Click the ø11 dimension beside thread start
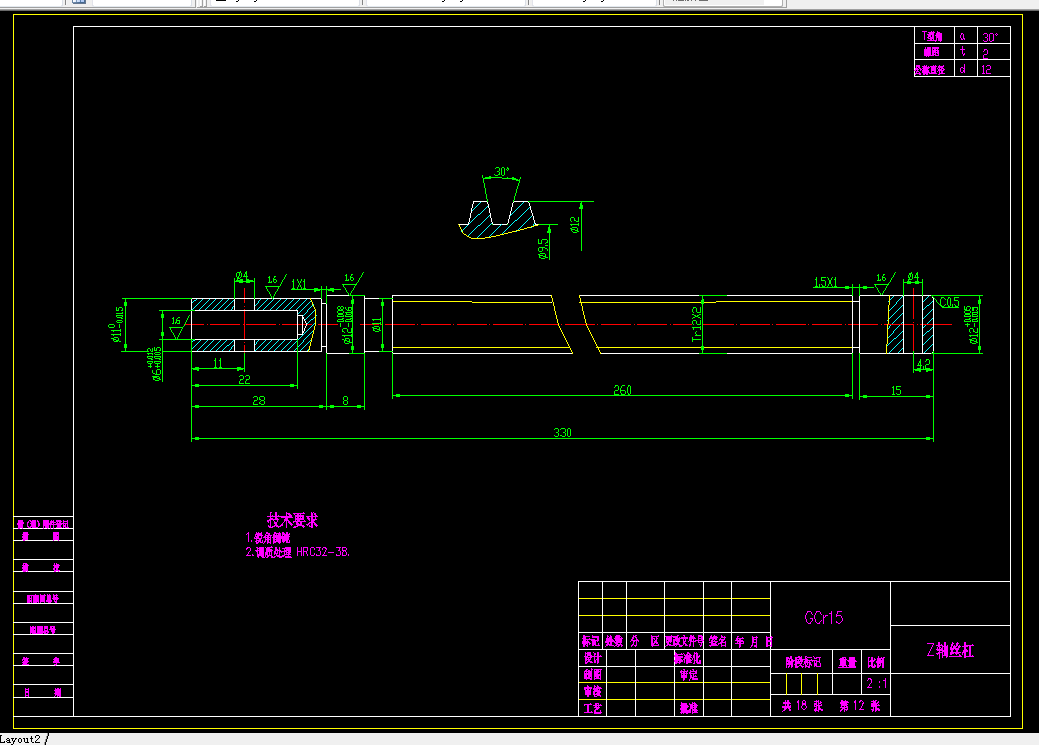1039x745 pixels. (x=376, y=325)
